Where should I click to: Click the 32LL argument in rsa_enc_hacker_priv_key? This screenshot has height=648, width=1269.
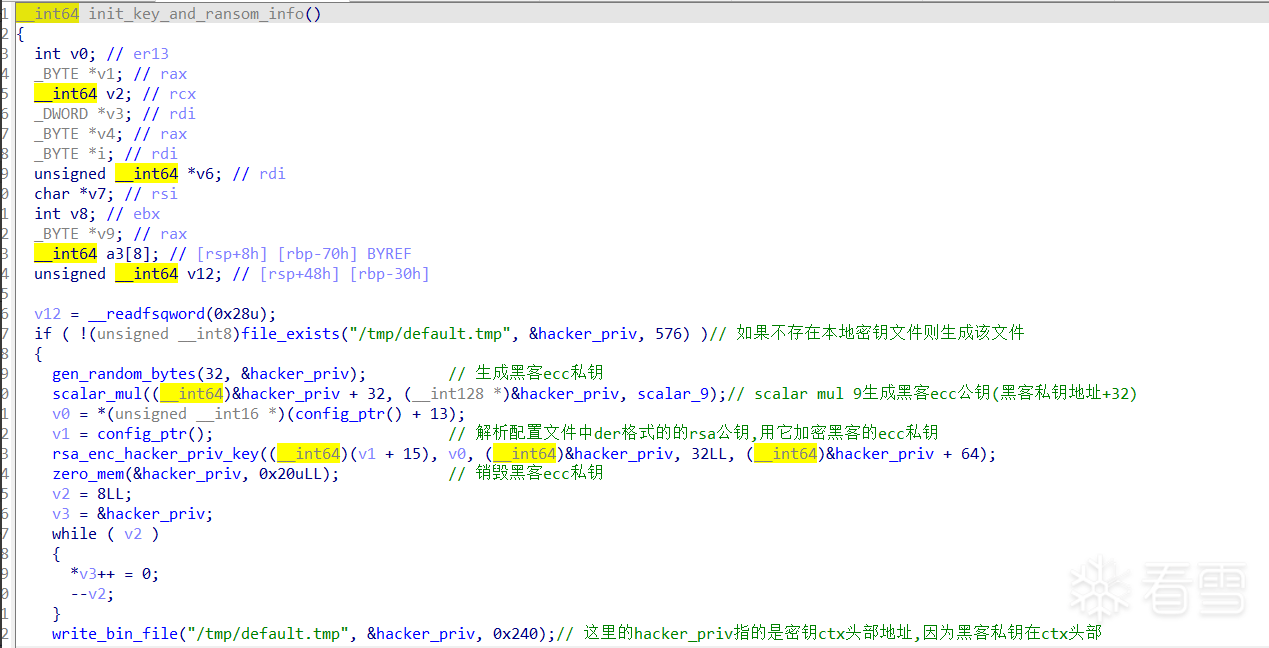pyautogui.click(x=710, y=454)
